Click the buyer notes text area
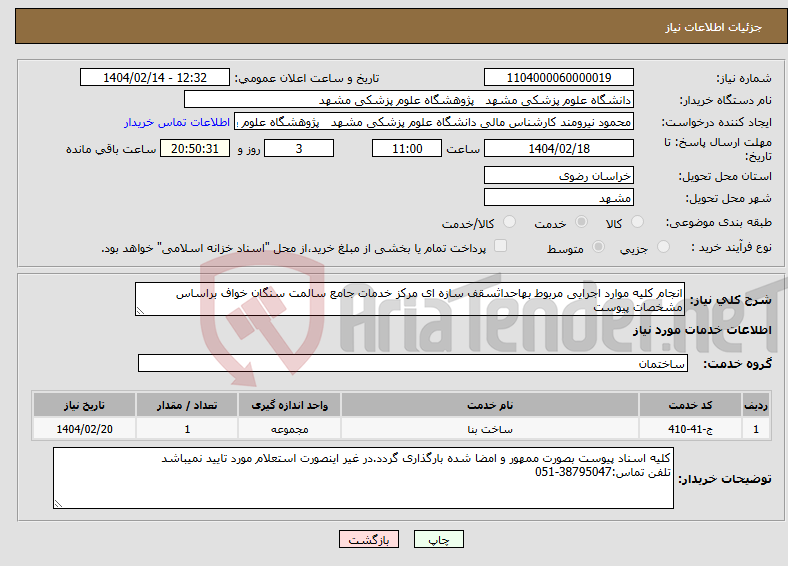The width and height of the screenshot is (788, 566). pyautogui.click(x=363, y=478)
